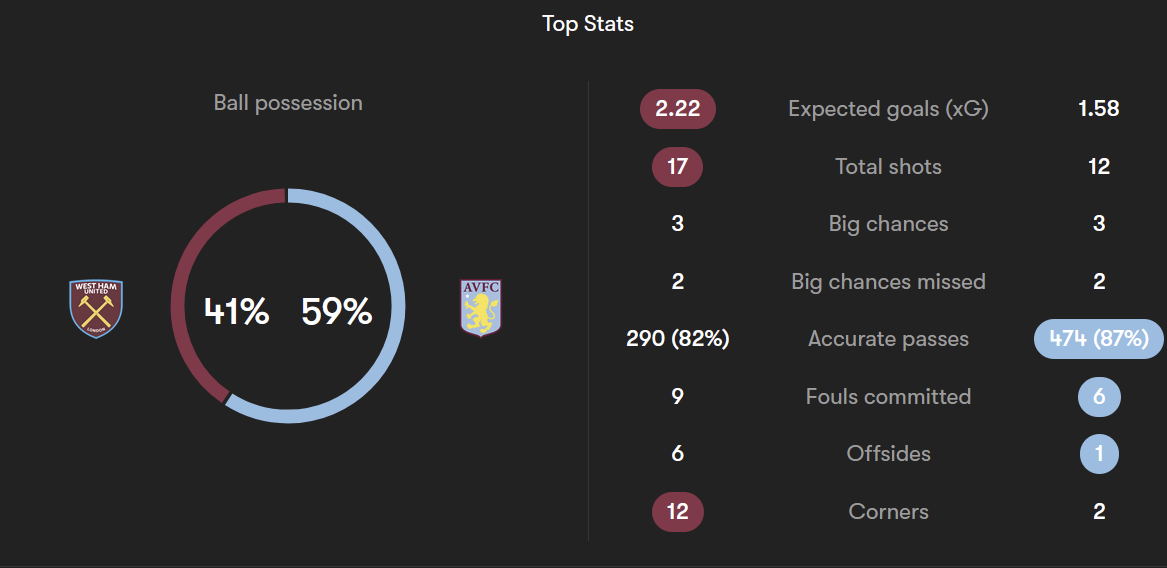Click the maroon 12 corners badge

pyautogui.click(x=677, y=511)
